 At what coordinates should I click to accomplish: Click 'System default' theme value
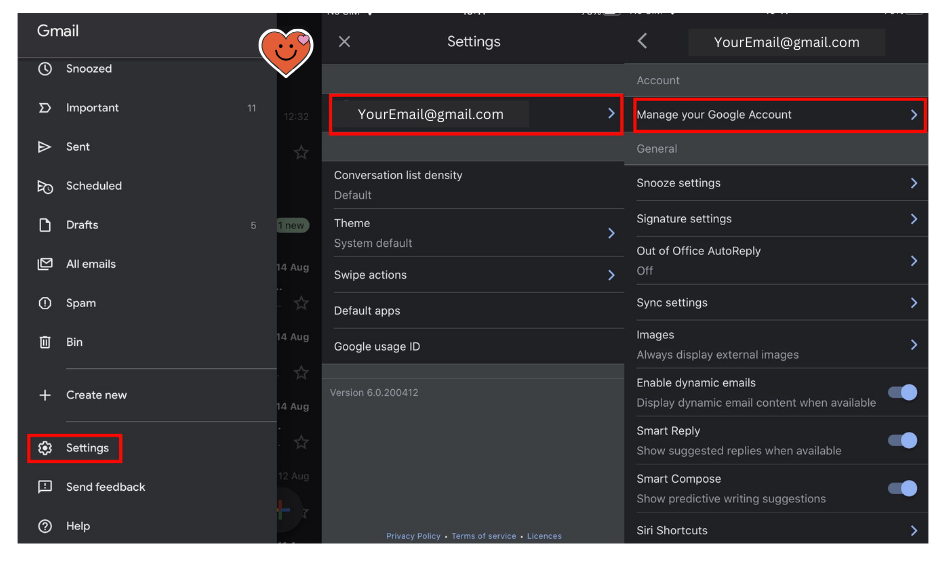373,243
